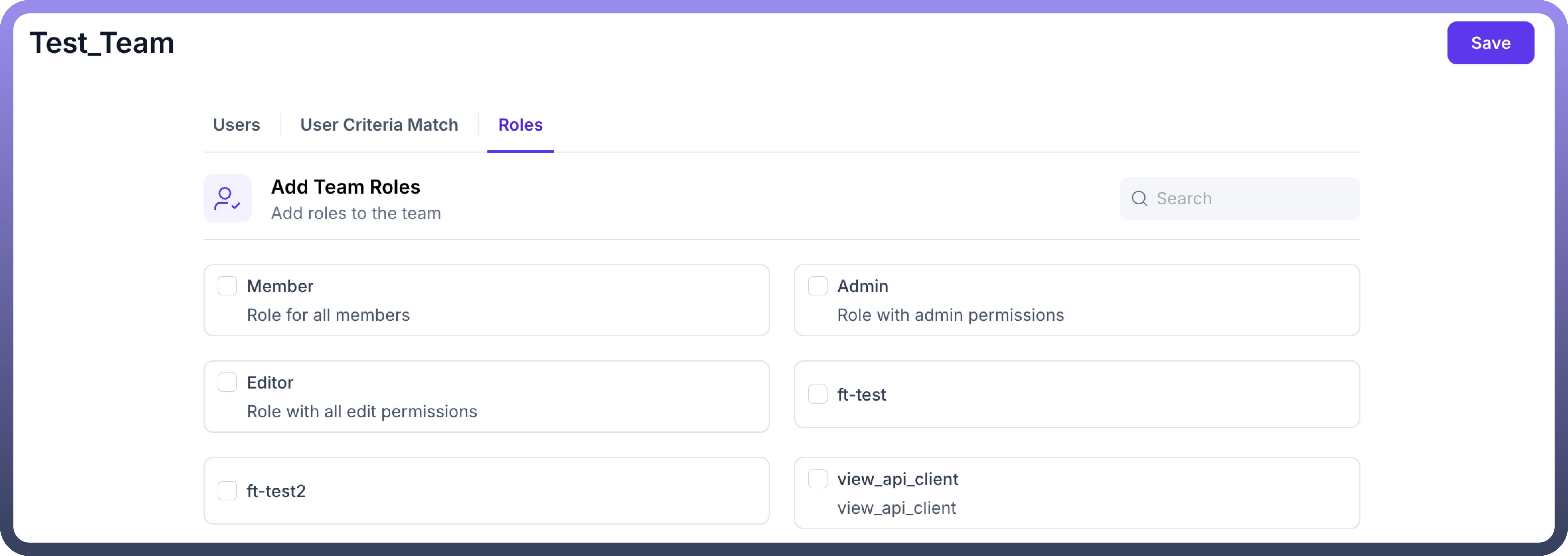Select the ft-test role checkbox
The width and height of the screenshot is (1568, 556).
coord(817,395)
